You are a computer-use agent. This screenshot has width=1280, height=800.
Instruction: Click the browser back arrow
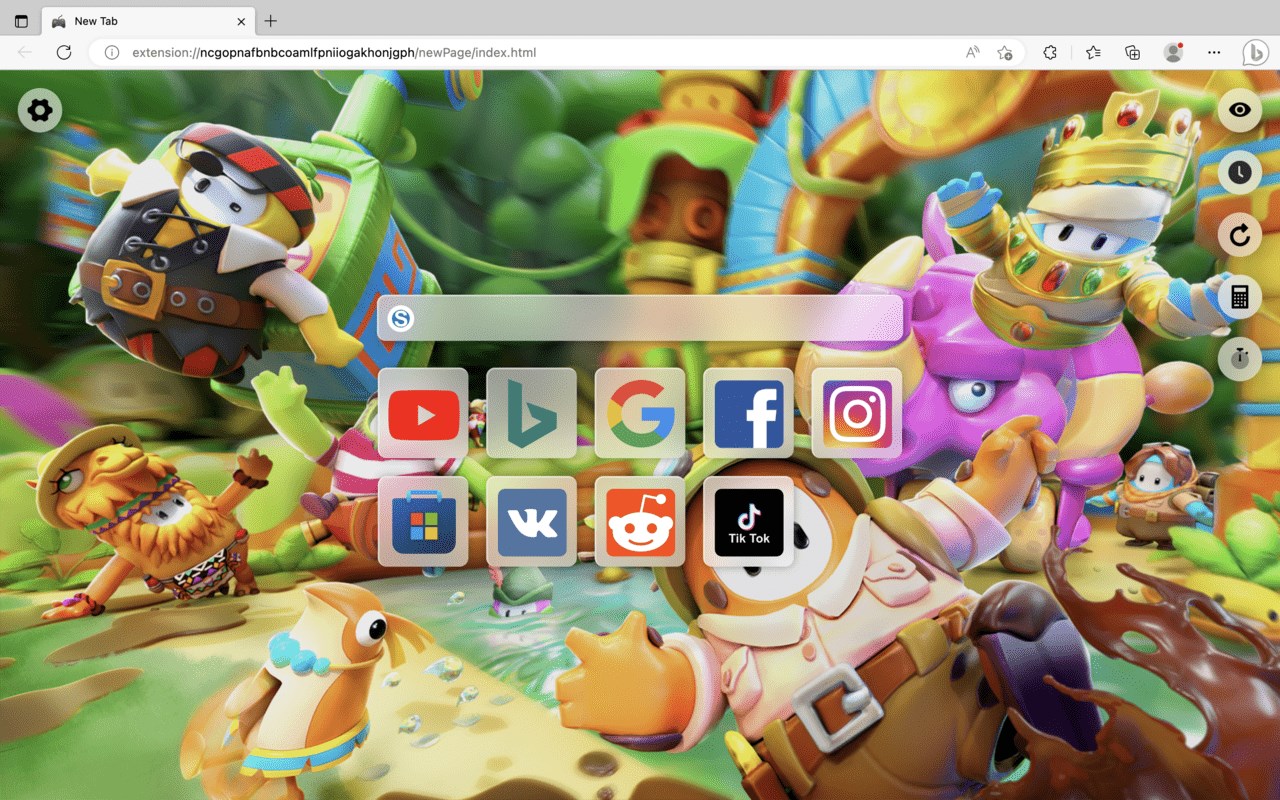pyautogui.click(x=25, y=52)
